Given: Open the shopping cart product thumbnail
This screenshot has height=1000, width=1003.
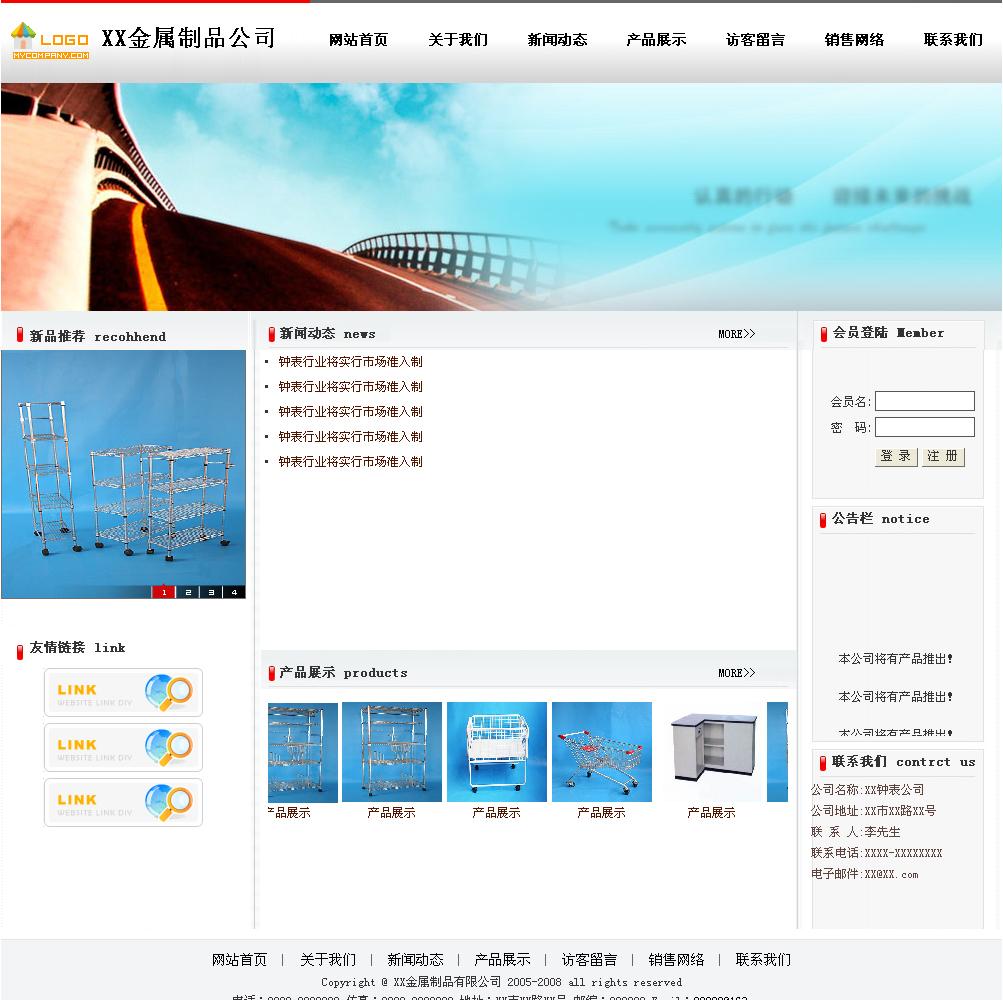Looking at the screenshot, I should point(601,752).
